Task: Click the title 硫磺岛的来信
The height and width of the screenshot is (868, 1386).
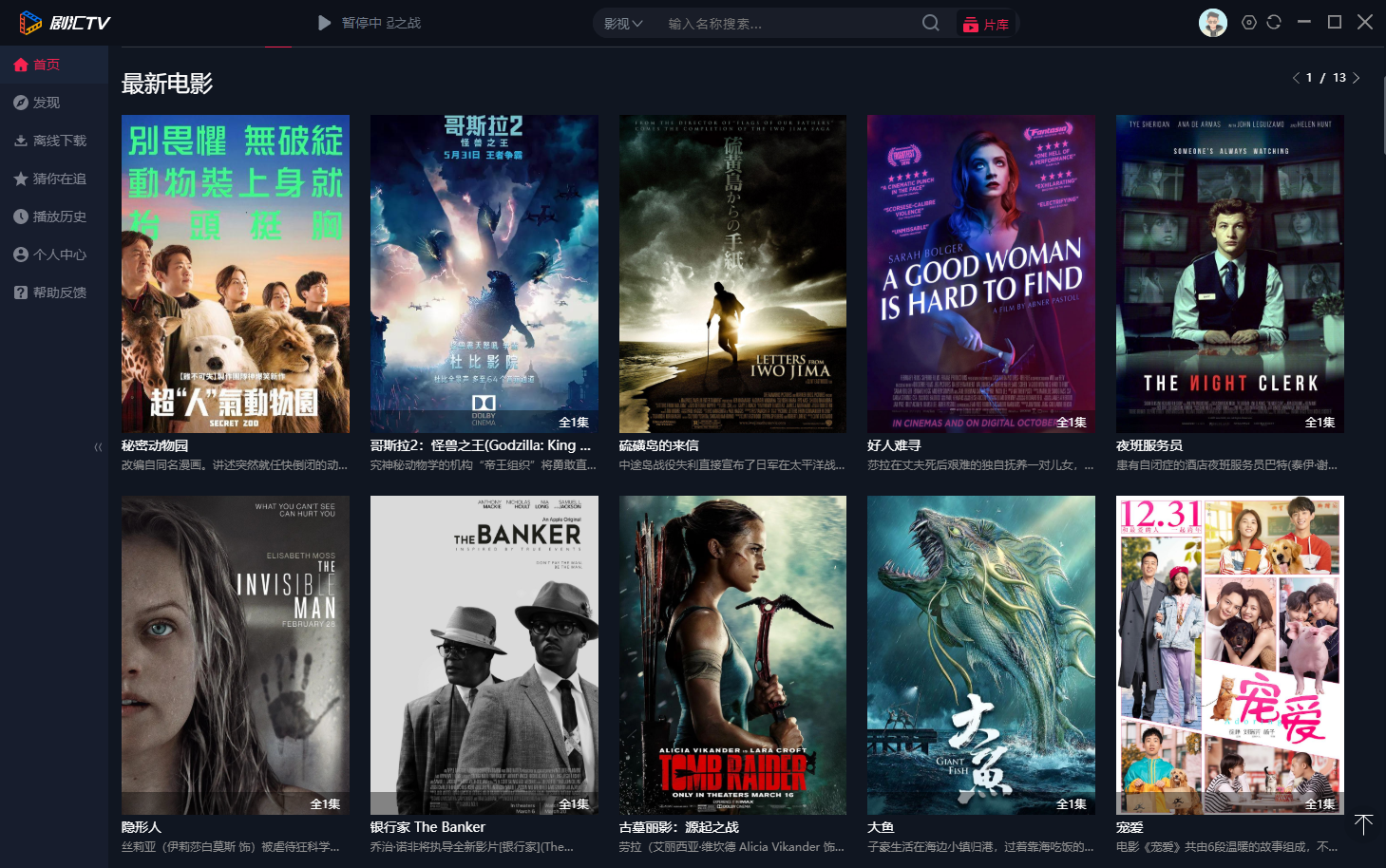Action: tap(658, 445)
